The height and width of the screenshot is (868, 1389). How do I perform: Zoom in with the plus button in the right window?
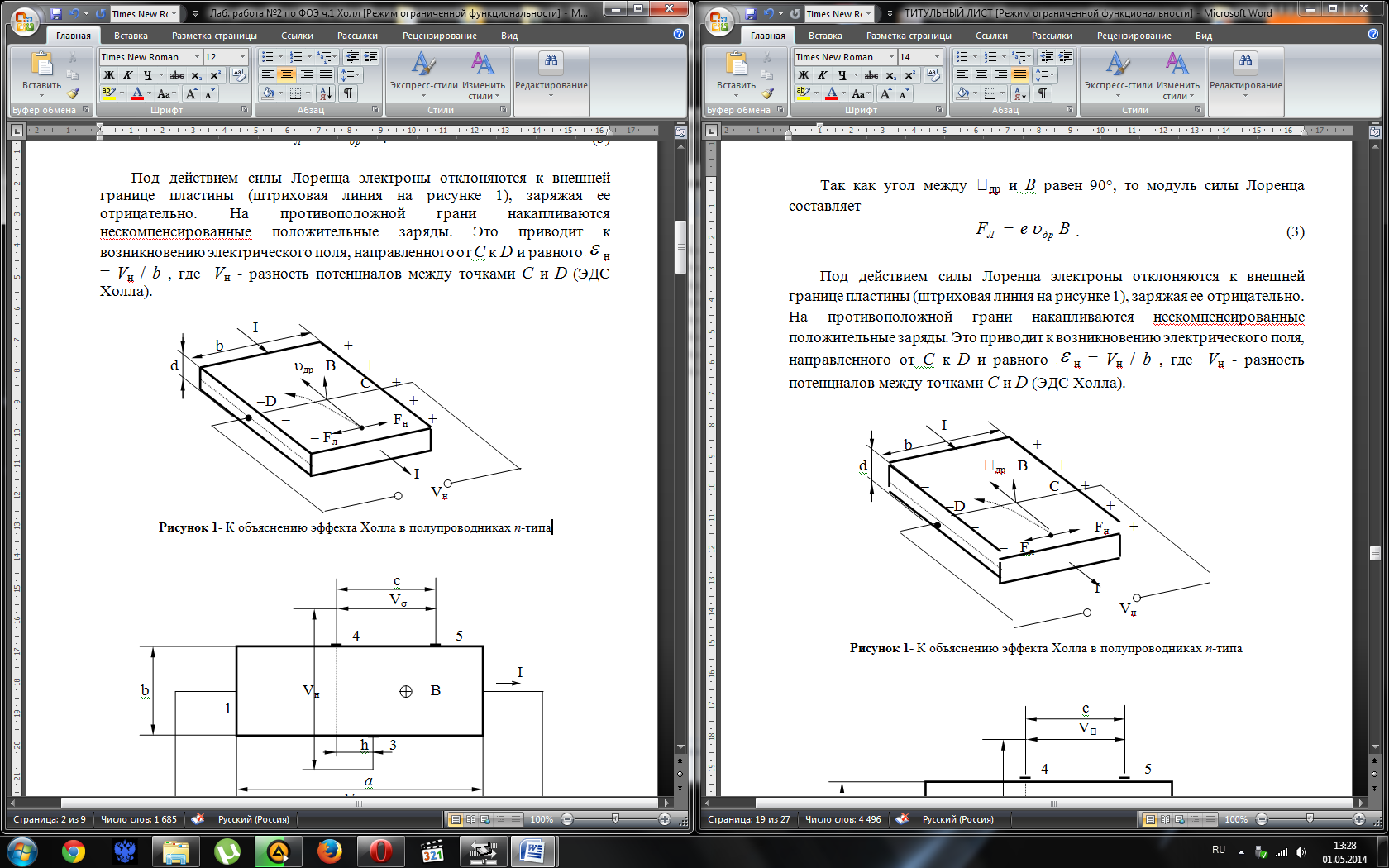tap(1359, 819)
